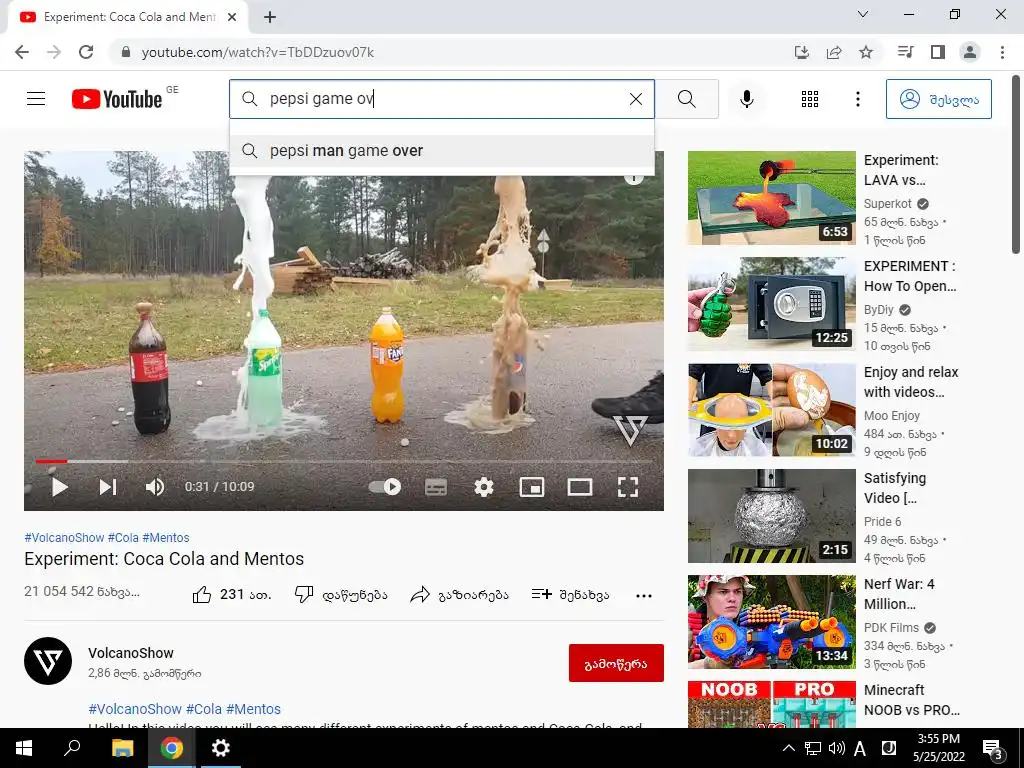Open the Nerf War video thumbnail
Viewport: 1024px width, 768px height.
coord(771,622)
